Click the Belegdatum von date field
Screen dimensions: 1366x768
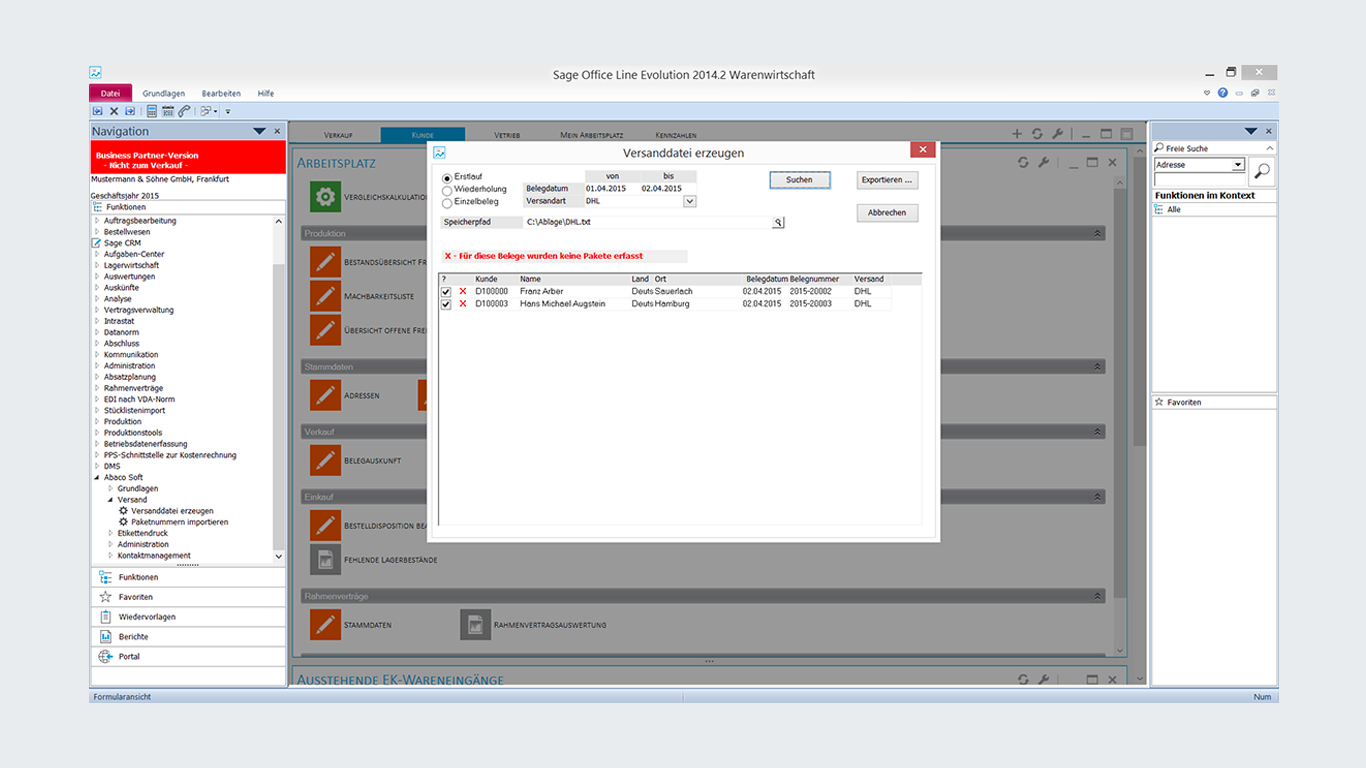click(612, 188)
